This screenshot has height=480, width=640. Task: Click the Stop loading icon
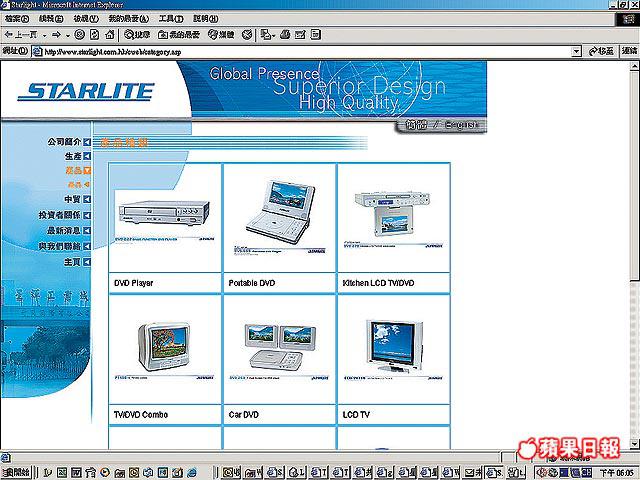(80, 35)
